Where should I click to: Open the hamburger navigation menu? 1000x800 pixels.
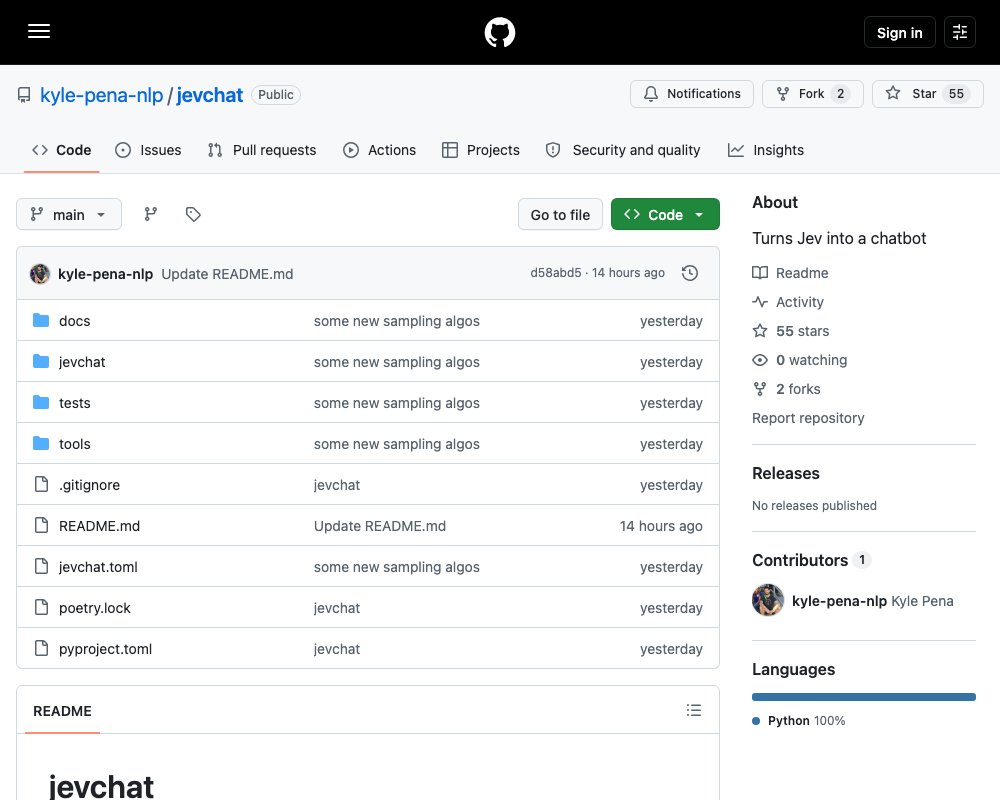click(x=39, y=31)
